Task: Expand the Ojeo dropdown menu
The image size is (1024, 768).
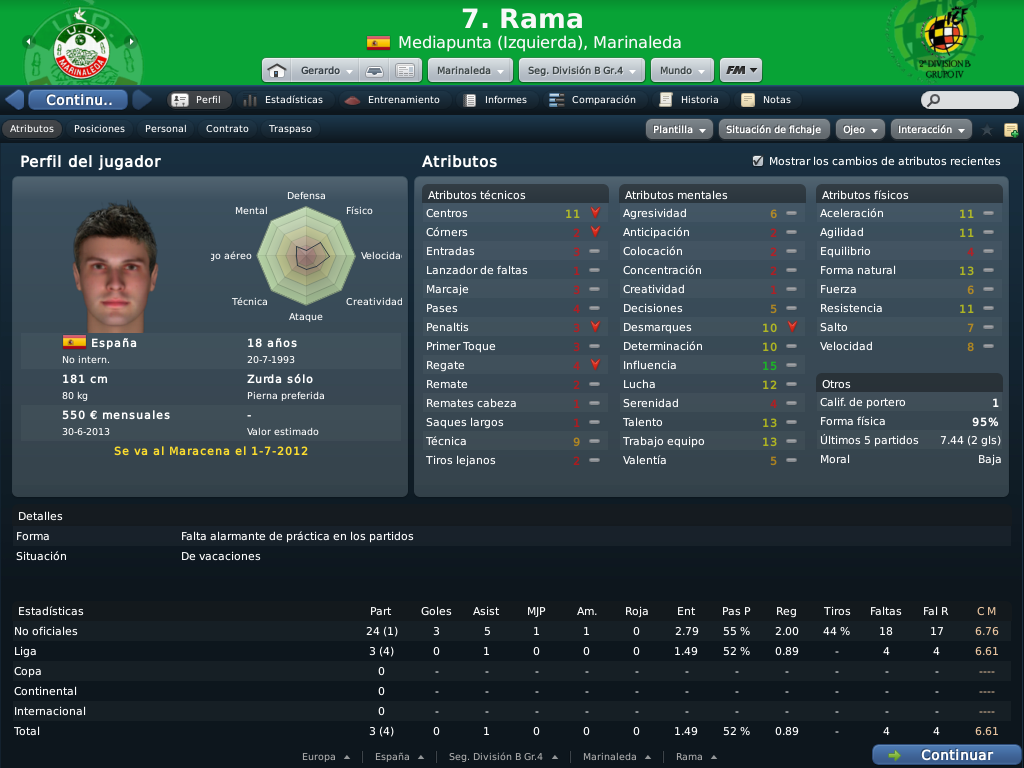Action: tap(860, 129)
